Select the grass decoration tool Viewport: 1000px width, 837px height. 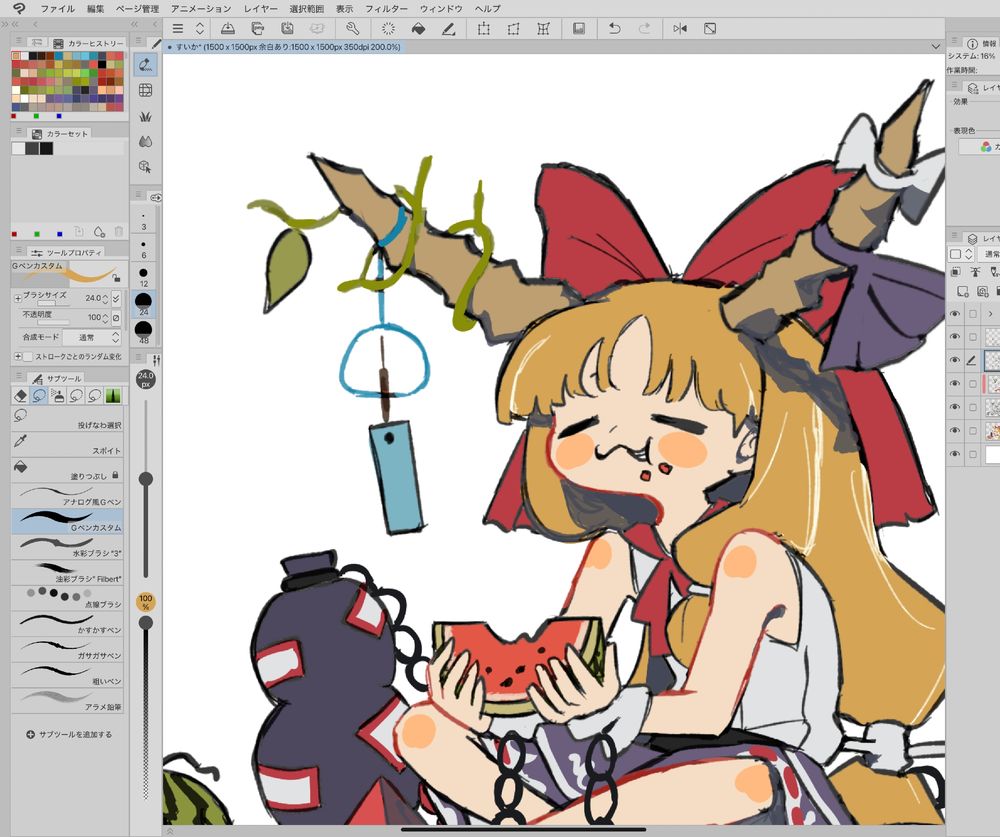pyautogui.click(x=145, y=116)
